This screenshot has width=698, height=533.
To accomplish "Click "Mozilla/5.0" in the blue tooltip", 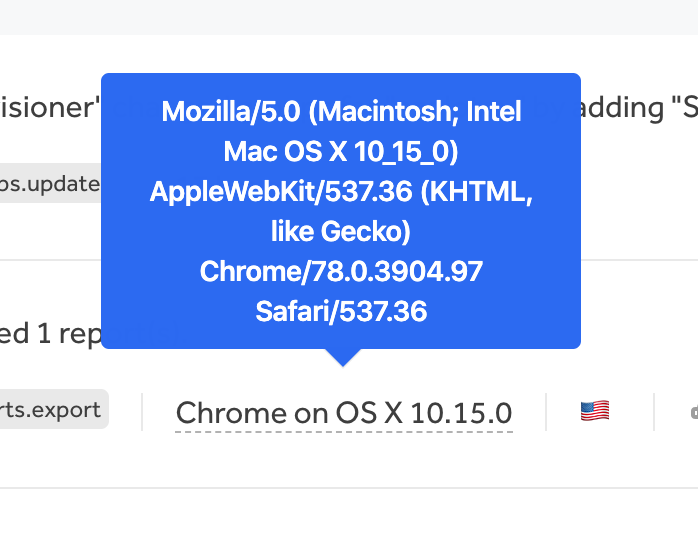I will [228, 111].
